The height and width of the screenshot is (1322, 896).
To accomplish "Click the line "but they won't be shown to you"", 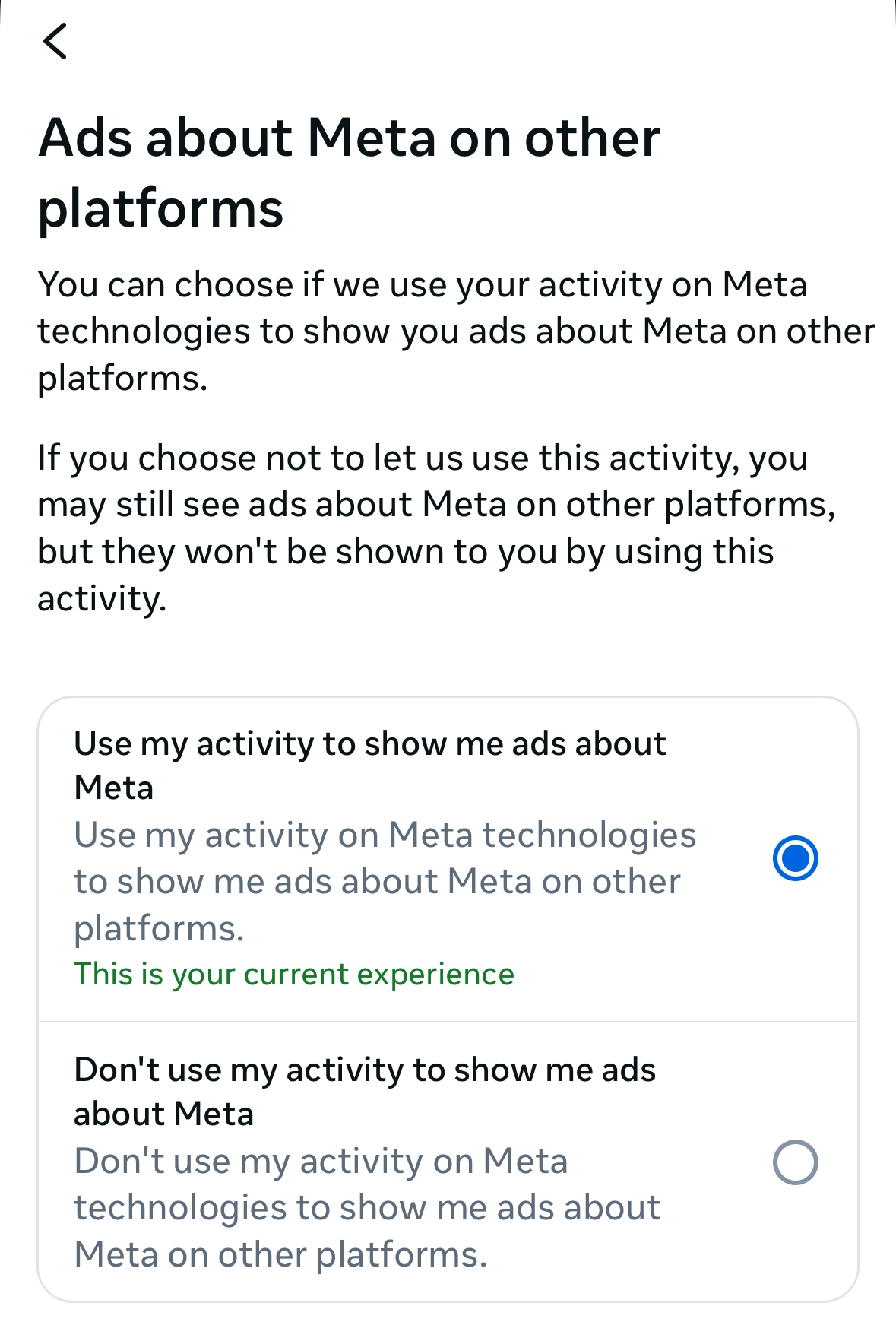I will (405, 552).
